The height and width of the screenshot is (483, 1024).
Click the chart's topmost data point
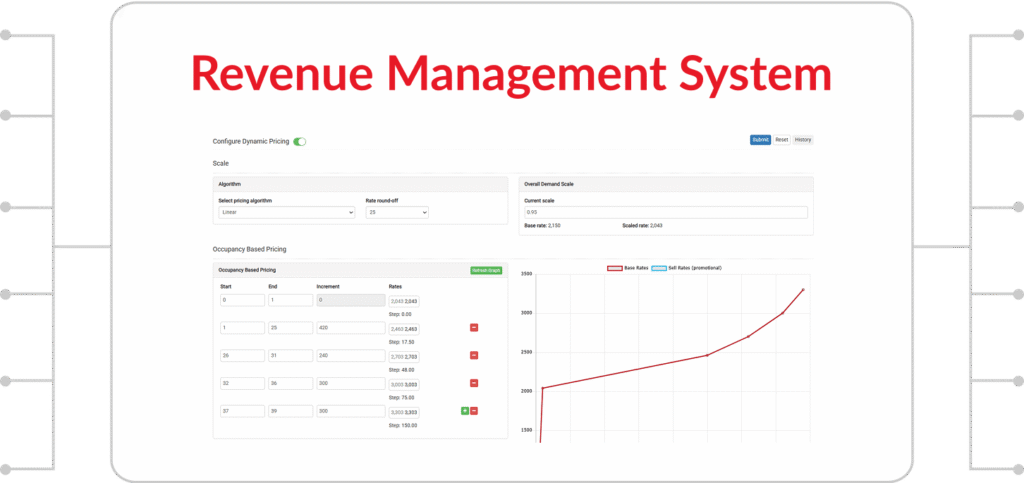pyautogui.click(x=803, y=289)
